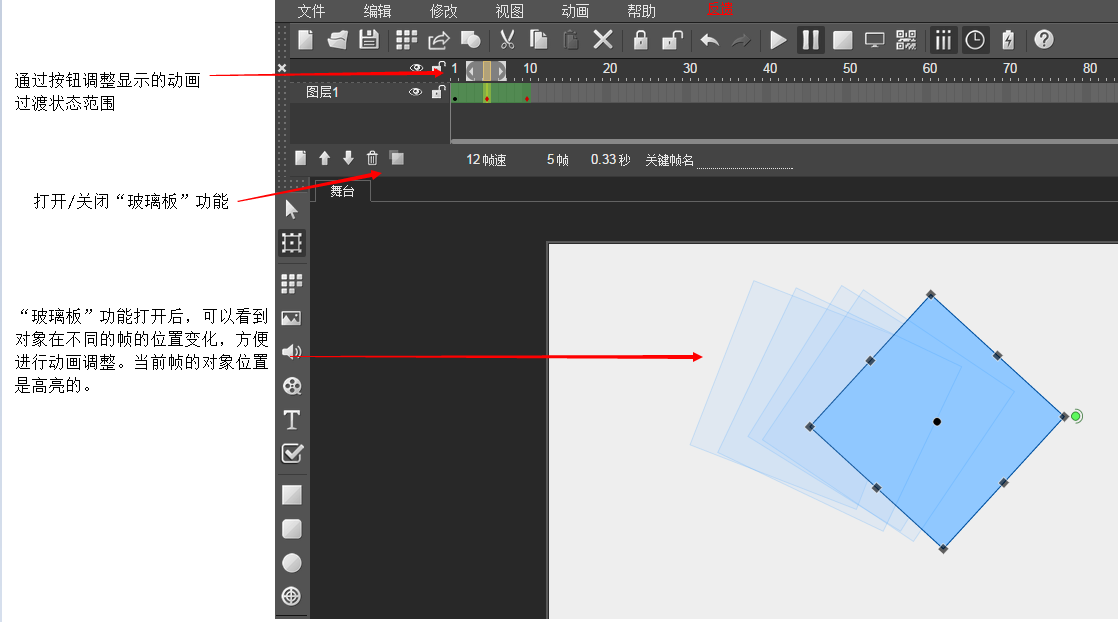
Task: Hide 图层1 using its eye icon
Action: (x=416, y=92)
